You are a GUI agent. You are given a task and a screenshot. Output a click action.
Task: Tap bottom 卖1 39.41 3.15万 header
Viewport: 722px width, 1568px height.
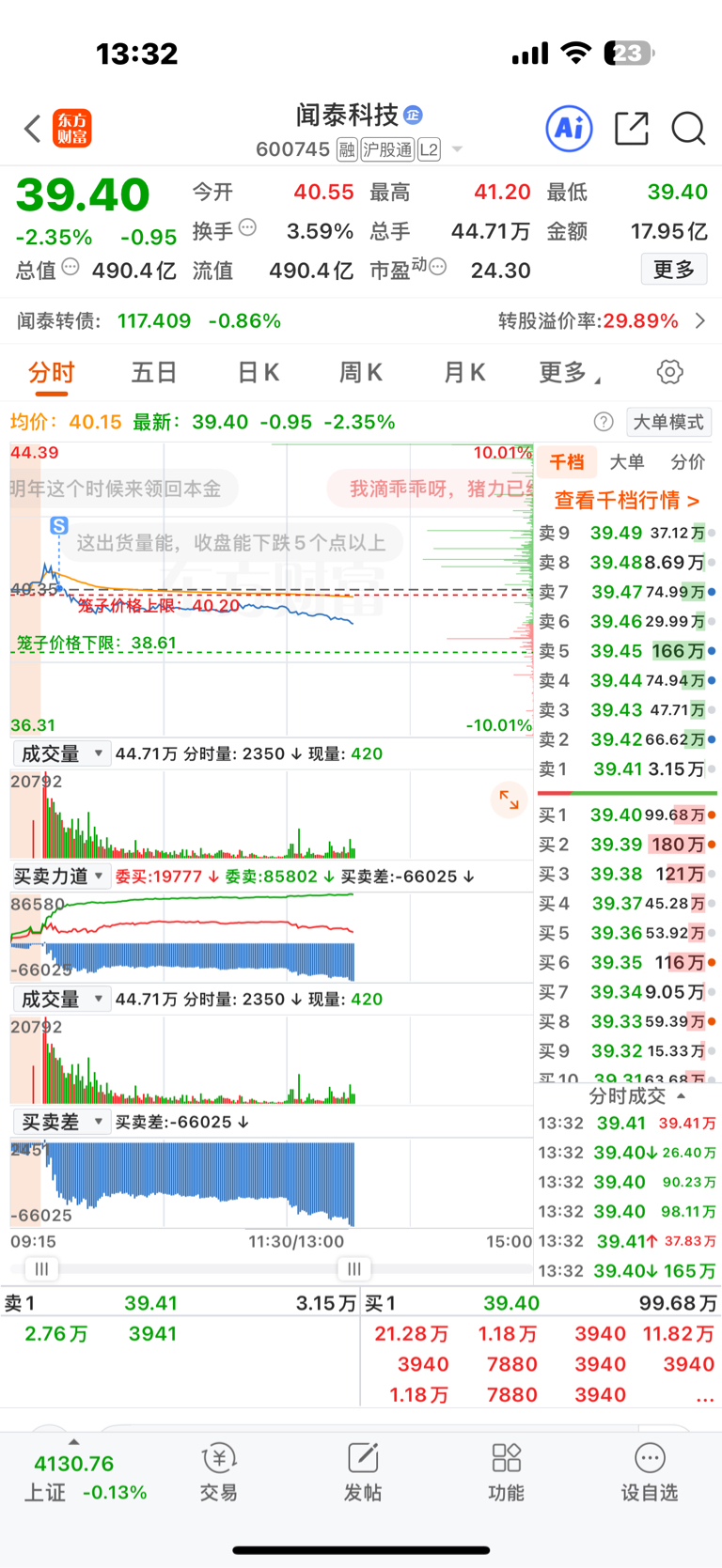pyautogui.click(x=180, y=1303)
